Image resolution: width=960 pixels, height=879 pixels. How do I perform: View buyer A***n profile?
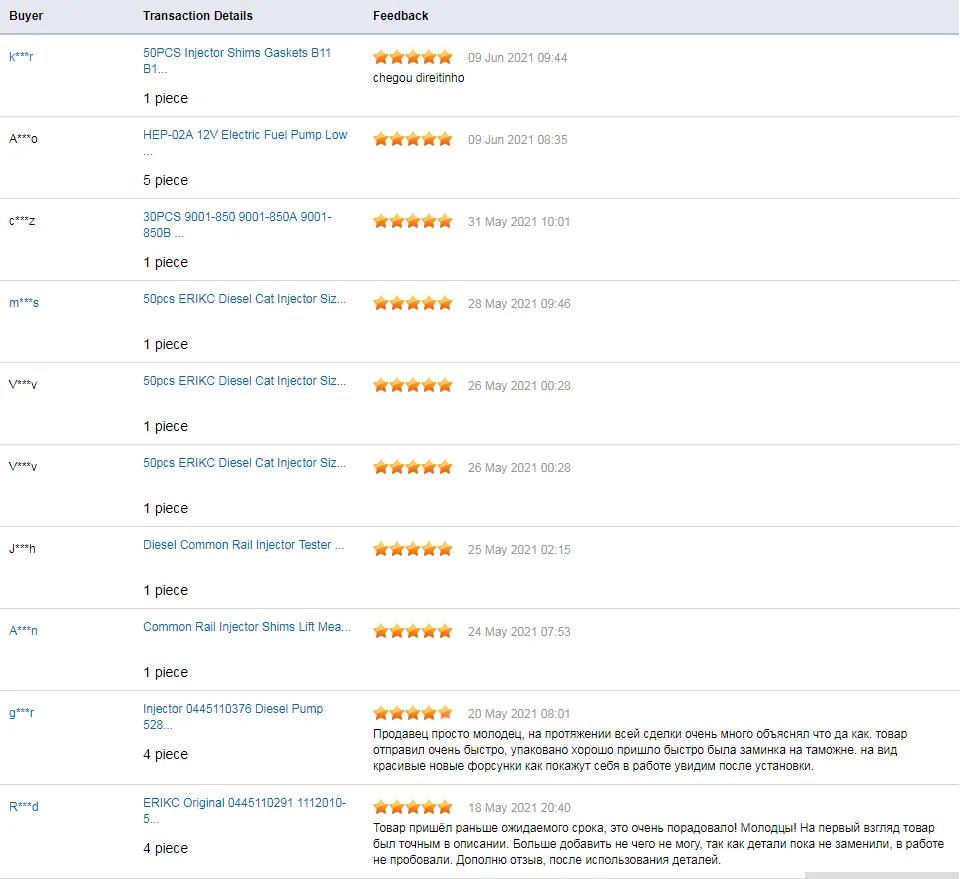[23, 631]
